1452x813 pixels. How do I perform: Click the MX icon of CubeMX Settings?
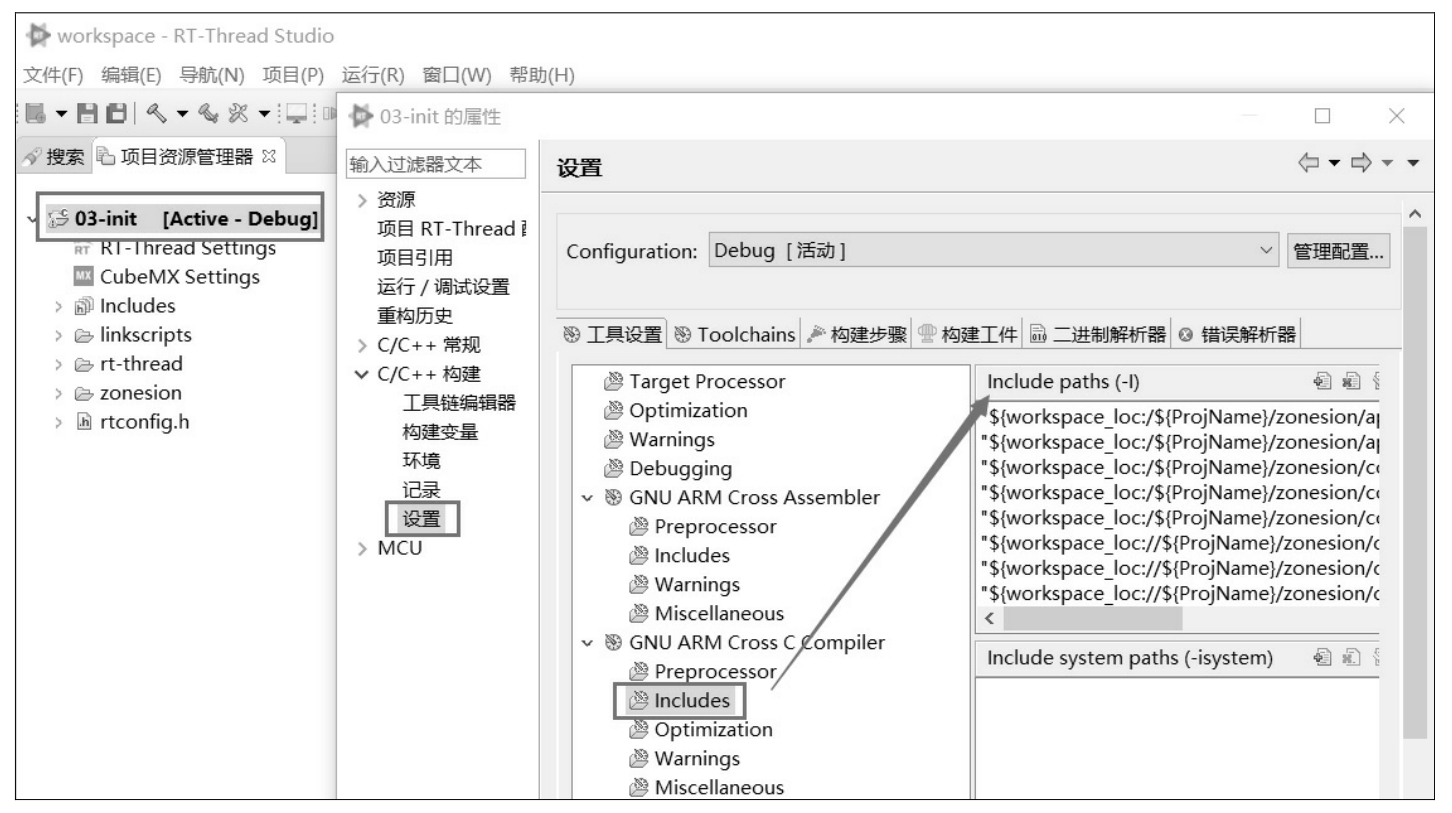click(x=83, y=276)
